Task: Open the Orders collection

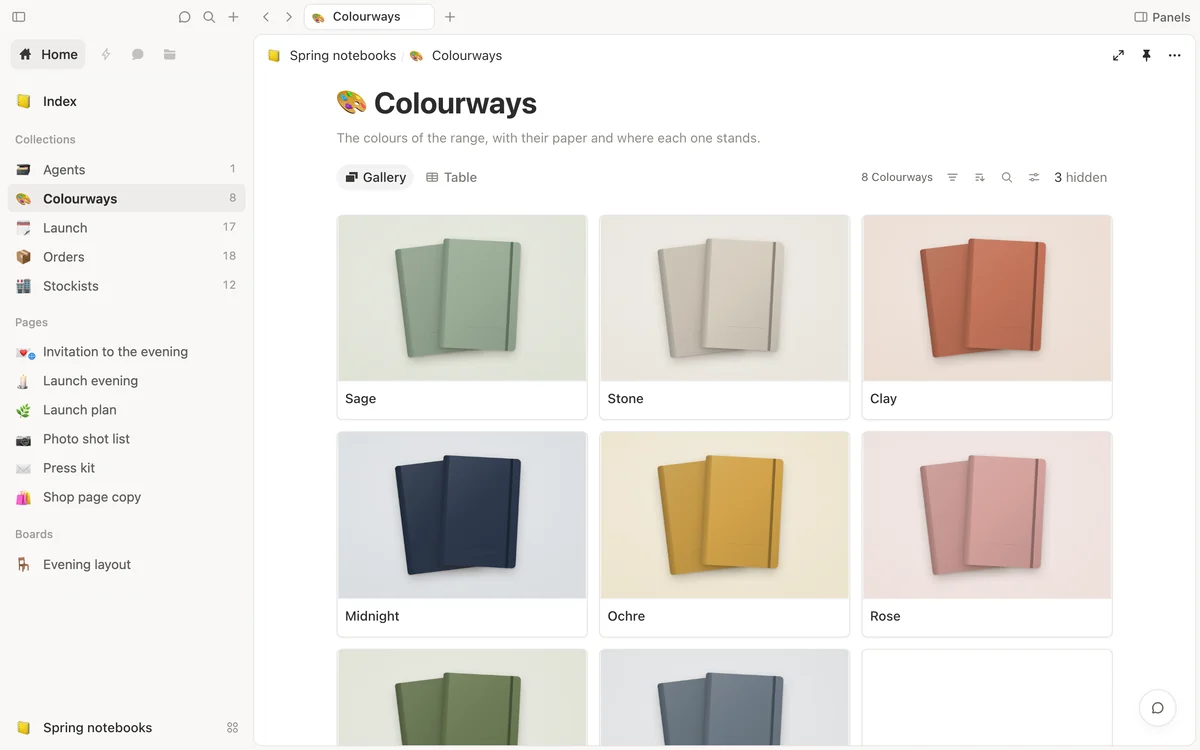Action: 126,257
